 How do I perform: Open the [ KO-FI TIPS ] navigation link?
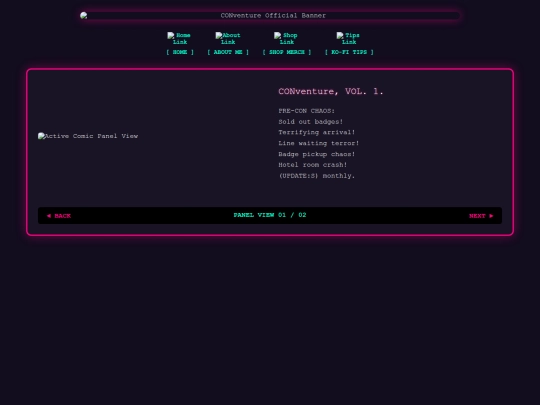click(x=349, y=52)
